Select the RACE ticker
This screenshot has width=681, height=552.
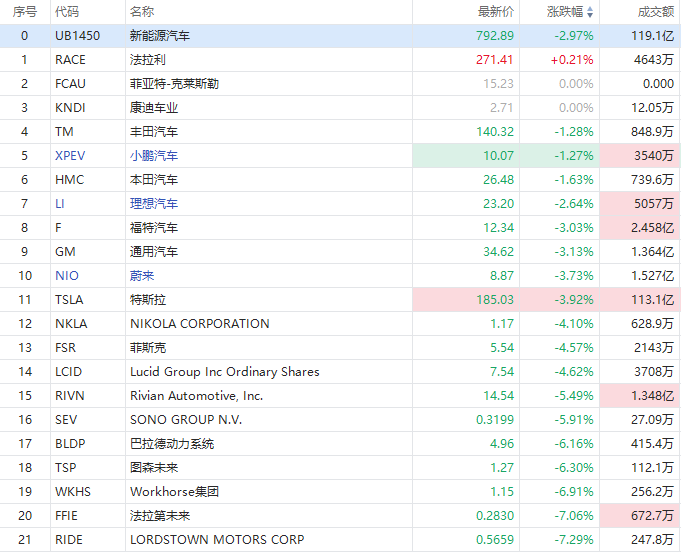(x=70, y=59)
